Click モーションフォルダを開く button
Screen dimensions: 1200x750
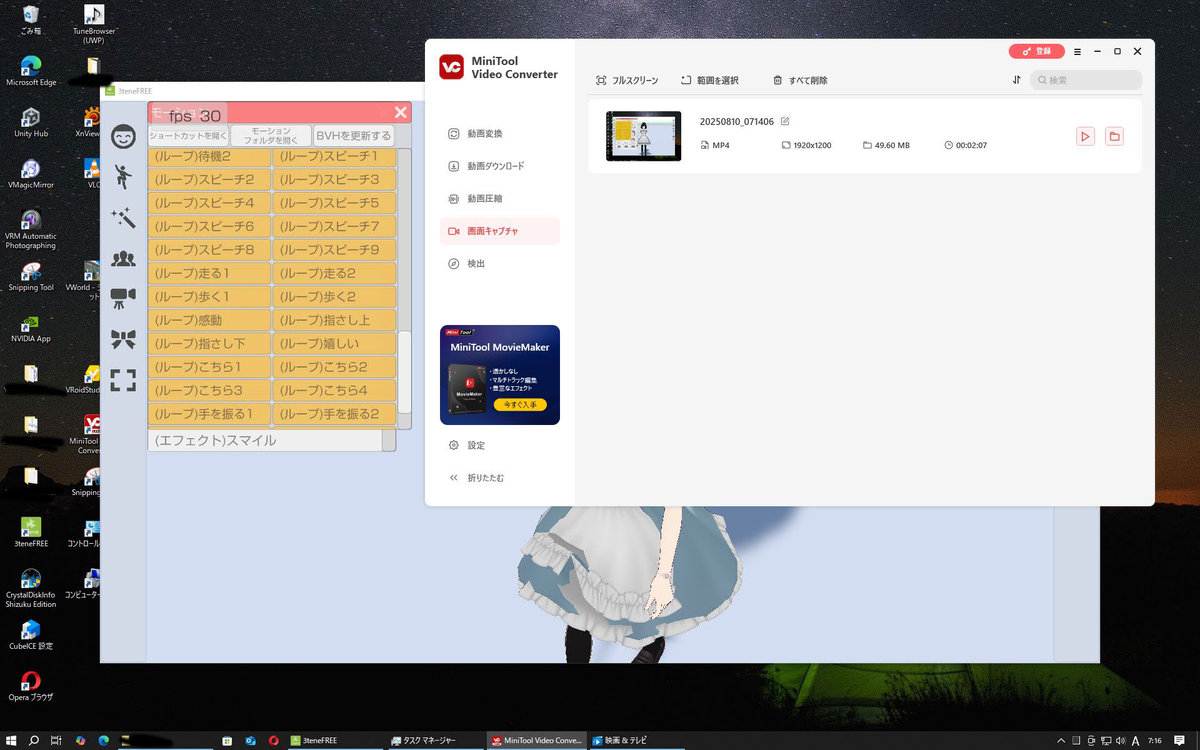[x=271, y=135]
